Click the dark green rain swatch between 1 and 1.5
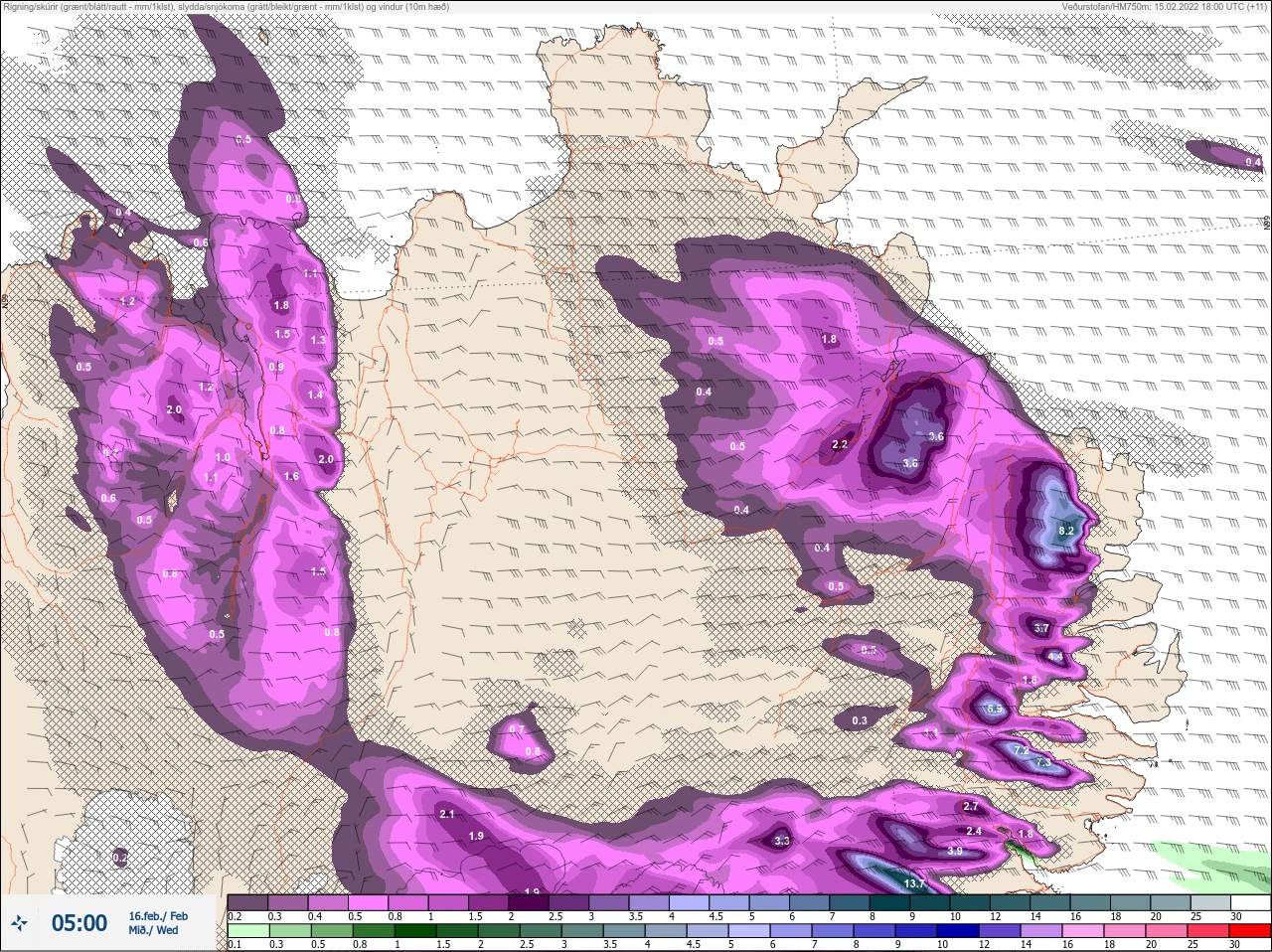Image resolution: width=1272 pixels, height=952 pixels. click(414, 931)
